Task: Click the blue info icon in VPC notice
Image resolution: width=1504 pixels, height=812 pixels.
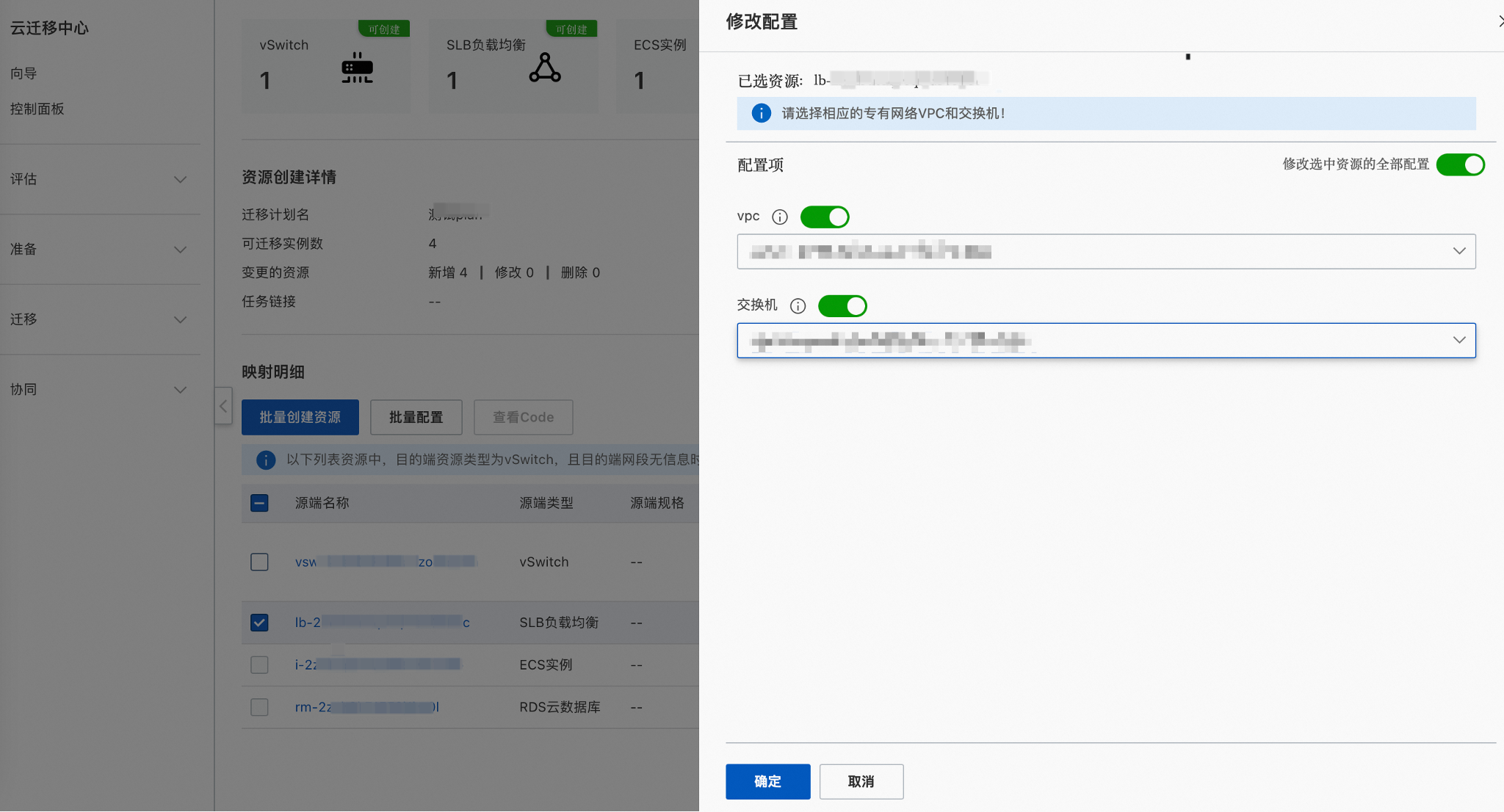Action: tap(762, 113)
